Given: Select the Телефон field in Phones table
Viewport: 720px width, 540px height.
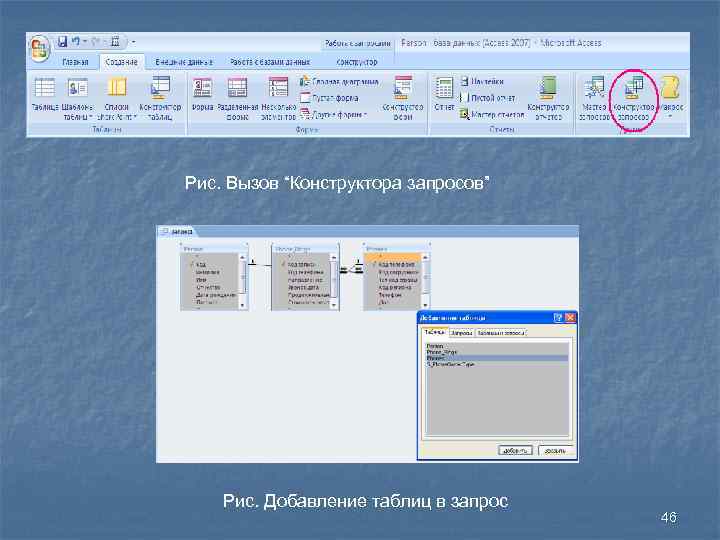Looking at the screenshot, I should click(x=390, y=295).
